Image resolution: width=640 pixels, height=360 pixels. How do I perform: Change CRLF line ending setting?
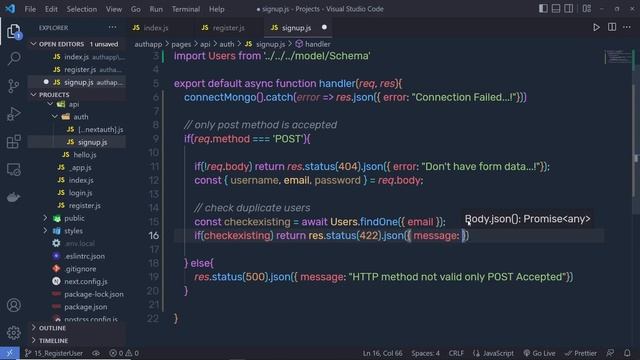coord(456,353)
